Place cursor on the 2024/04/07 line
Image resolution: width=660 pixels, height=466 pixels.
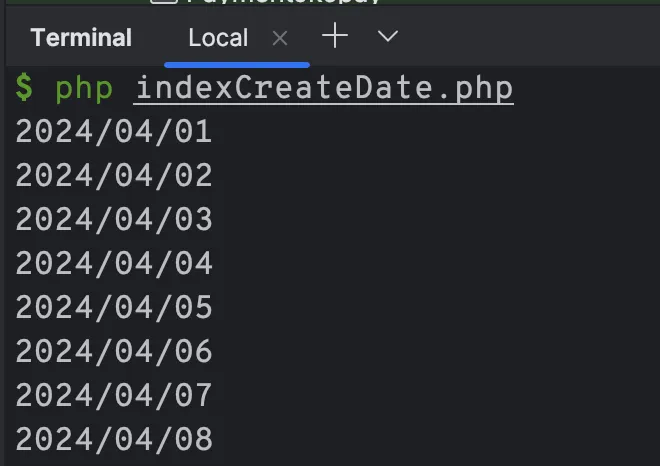[114, 395]
